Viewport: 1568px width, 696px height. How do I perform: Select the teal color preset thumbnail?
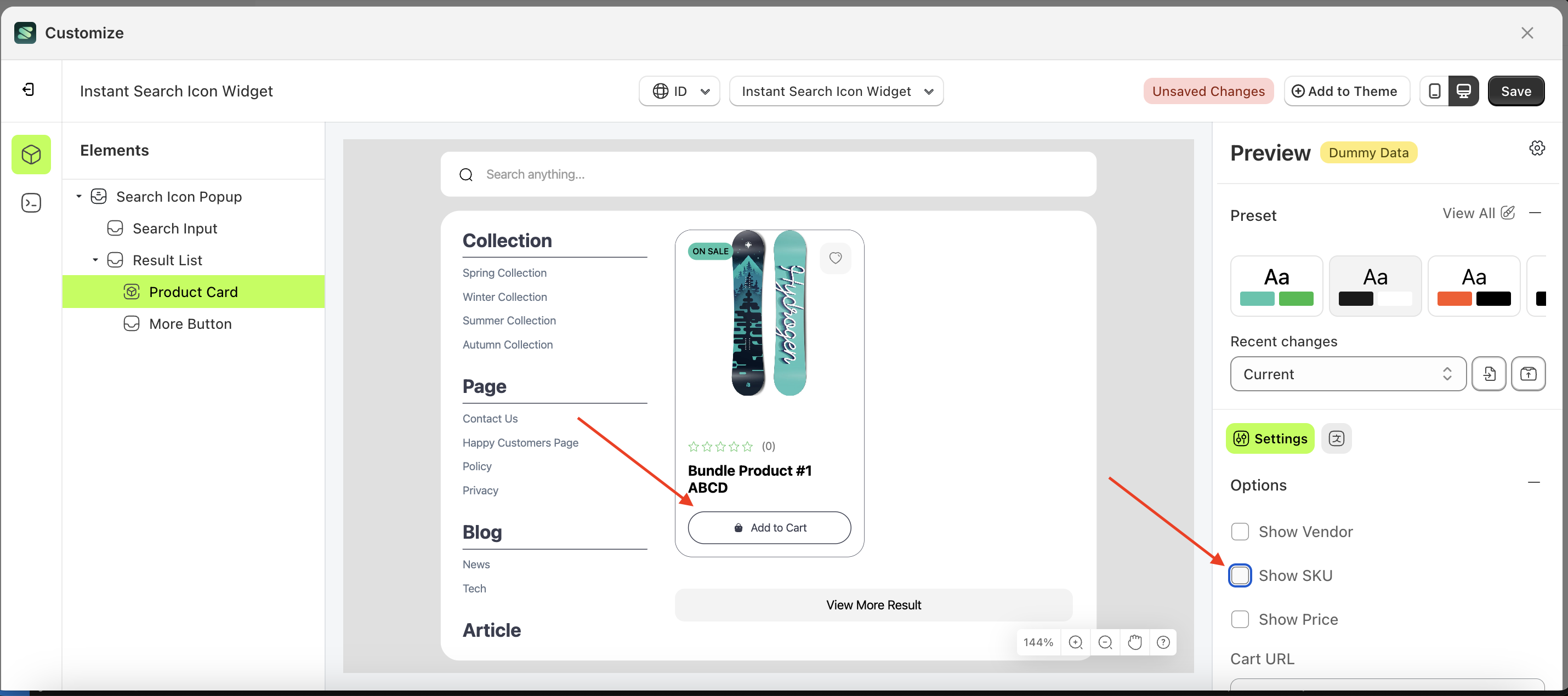[x=1276, y=286]
